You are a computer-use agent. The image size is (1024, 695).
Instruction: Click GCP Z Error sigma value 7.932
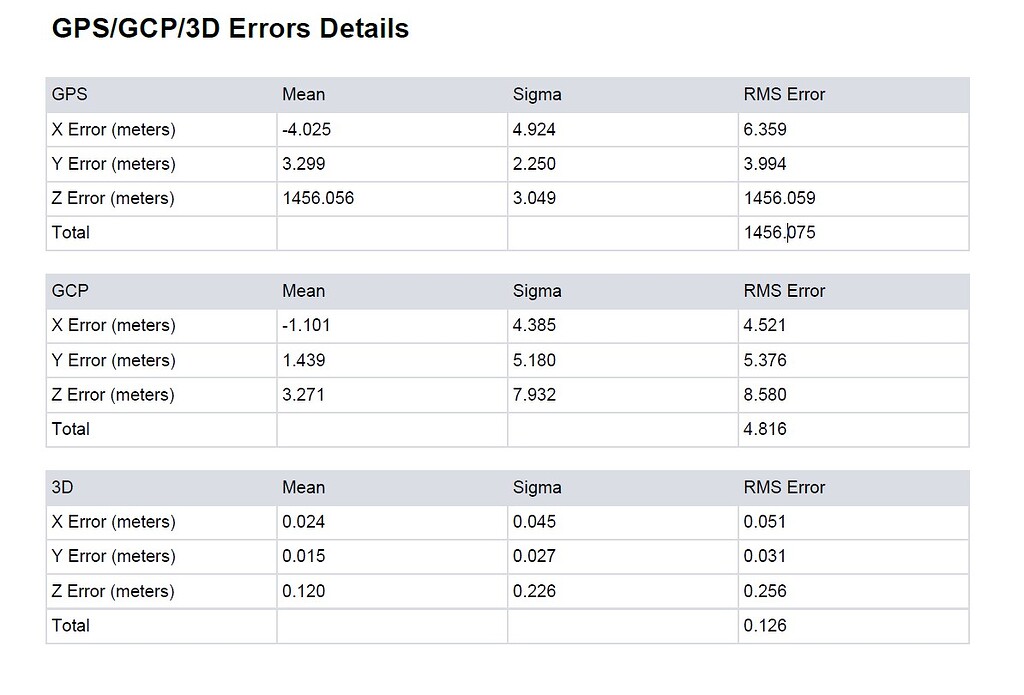tap(534, 394)
